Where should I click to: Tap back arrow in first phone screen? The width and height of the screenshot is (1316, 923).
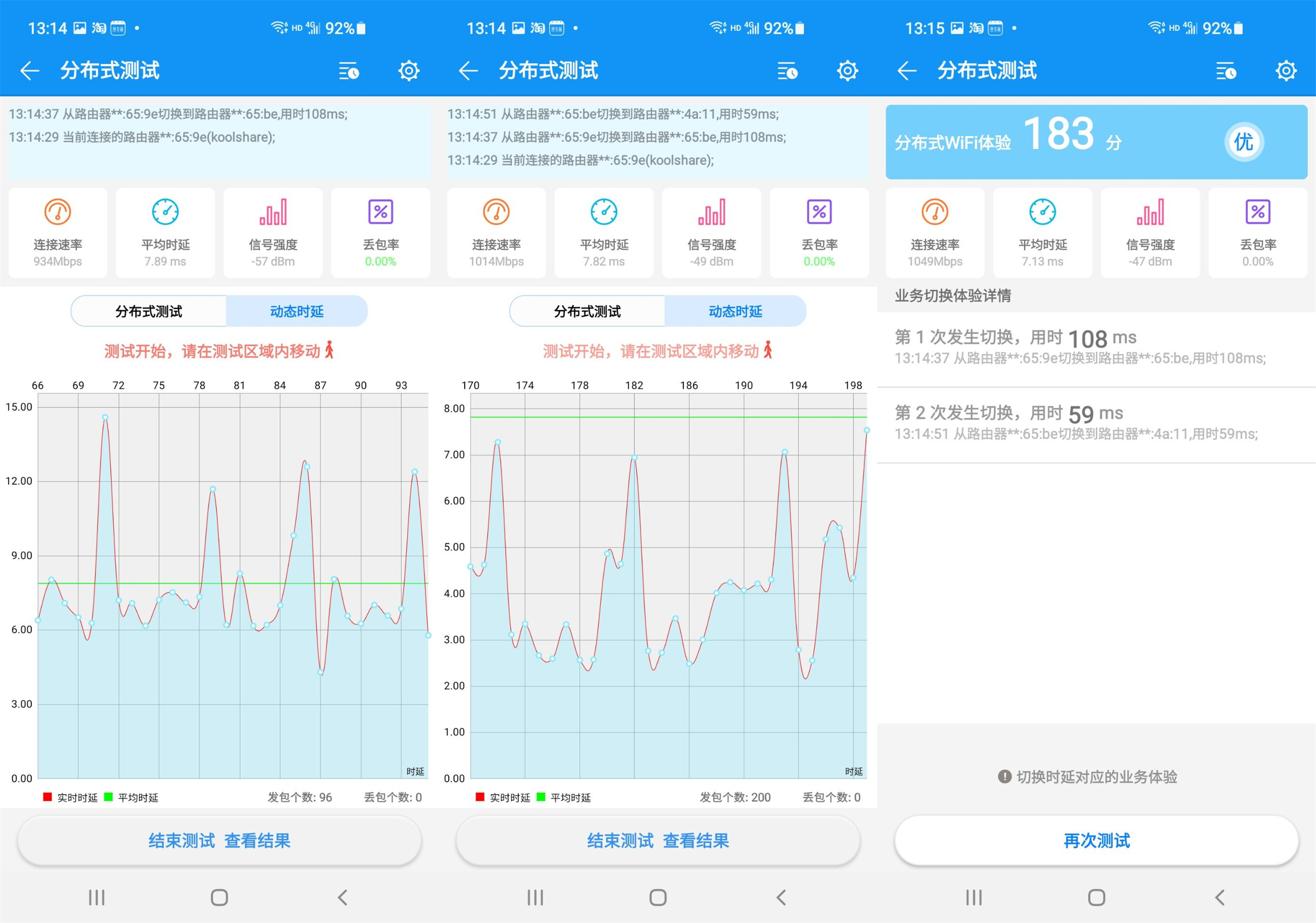[x=30, y=71]
